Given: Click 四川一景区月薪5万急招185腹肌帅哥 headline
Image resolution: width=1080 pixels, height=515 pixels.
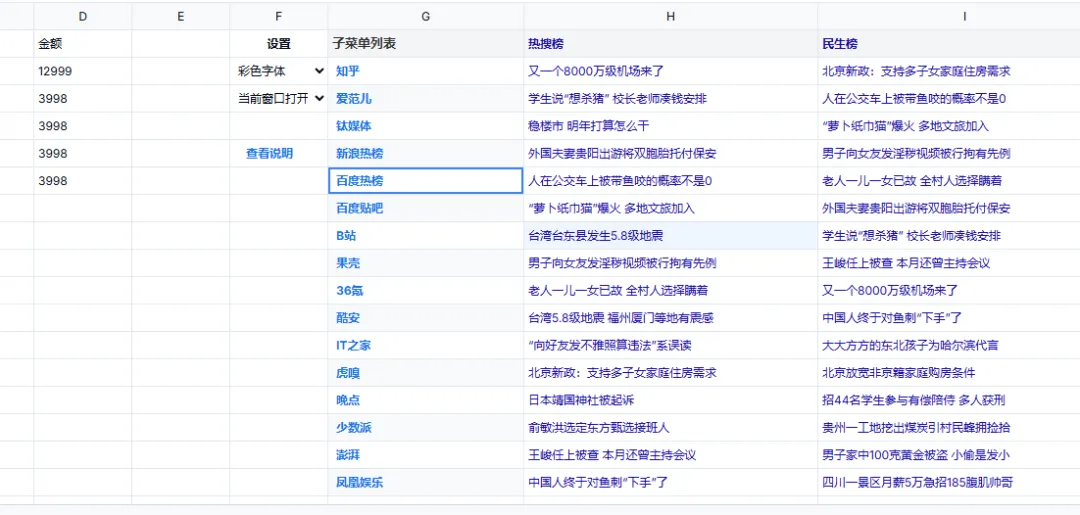Looking at the screenshot, I should (917, 483).
